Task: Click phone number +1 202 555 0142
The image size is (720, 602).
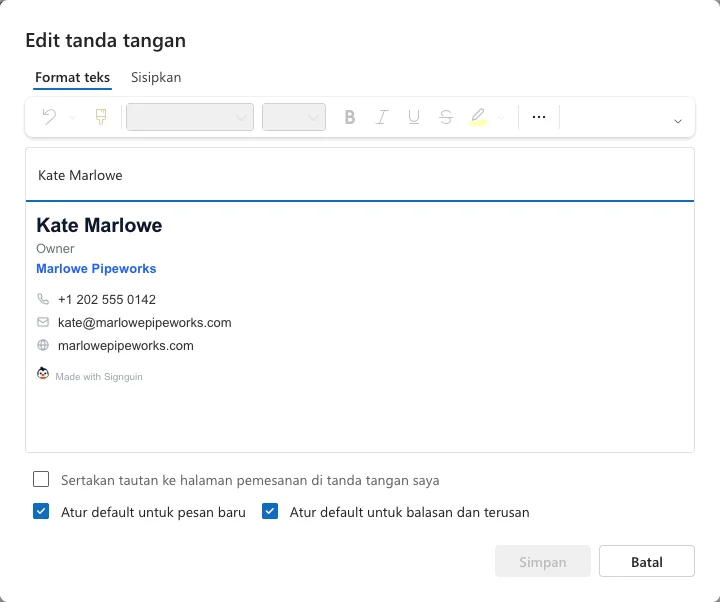Action: [x=107, y=299]
